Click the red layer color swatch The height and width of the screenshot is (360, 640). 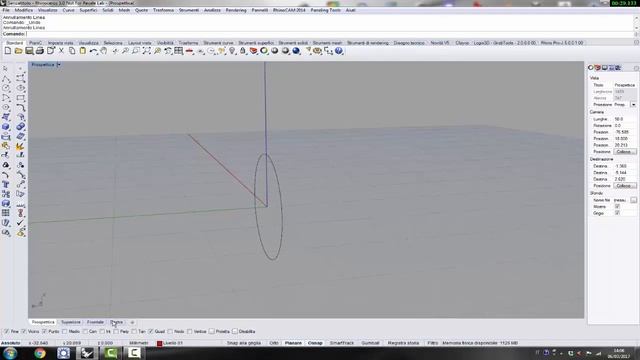(x=160, y=343)
